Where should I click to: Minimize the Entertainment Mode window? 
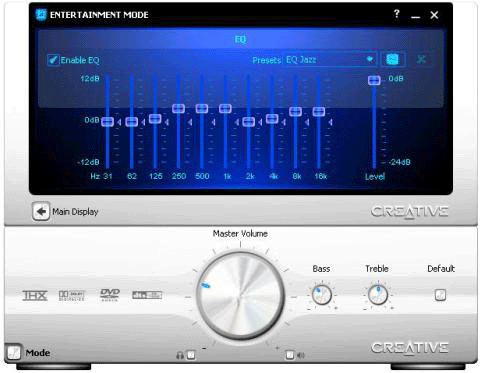click(x=415, y=16)
